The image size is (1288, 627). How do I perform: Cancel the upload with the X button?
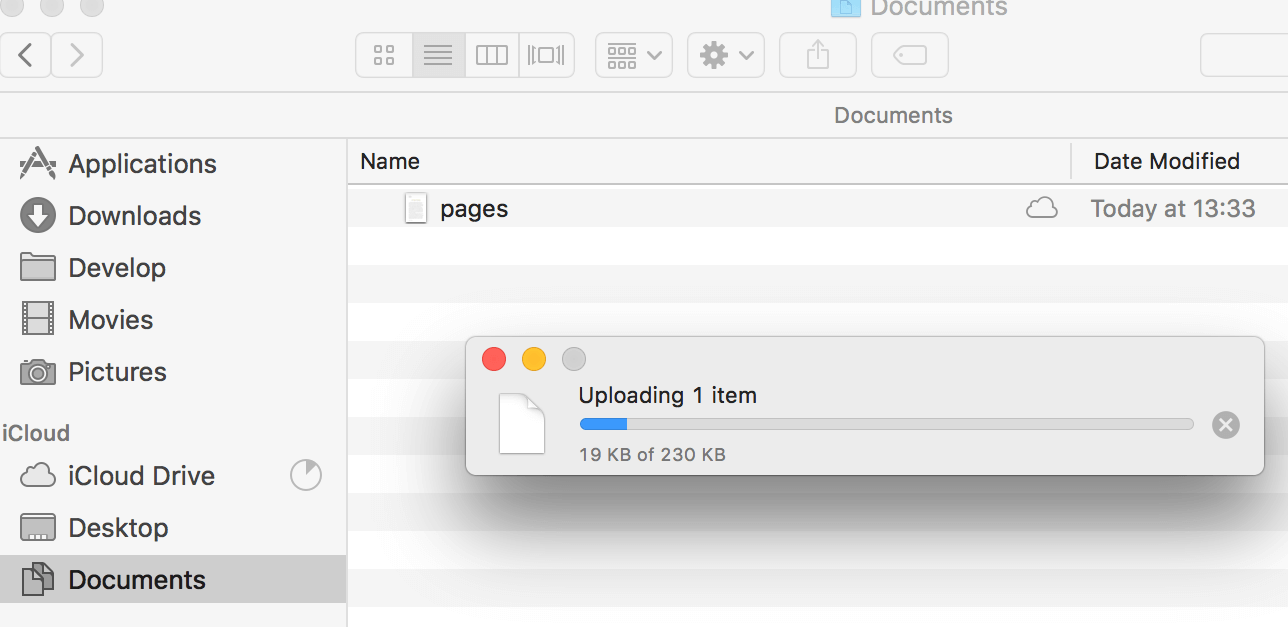pos(1225,425)
